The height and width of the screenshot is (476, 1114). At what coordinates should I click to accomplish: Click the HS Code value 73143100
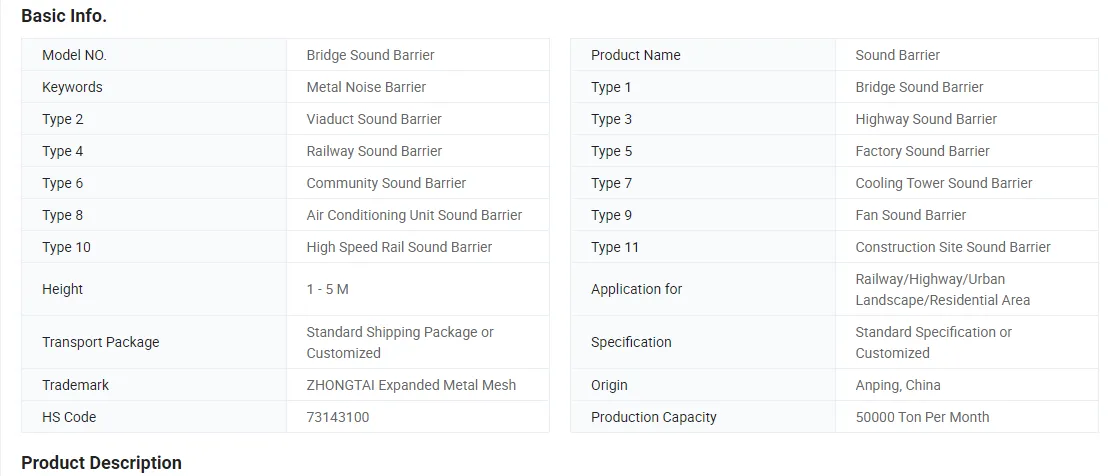point(337,417)
